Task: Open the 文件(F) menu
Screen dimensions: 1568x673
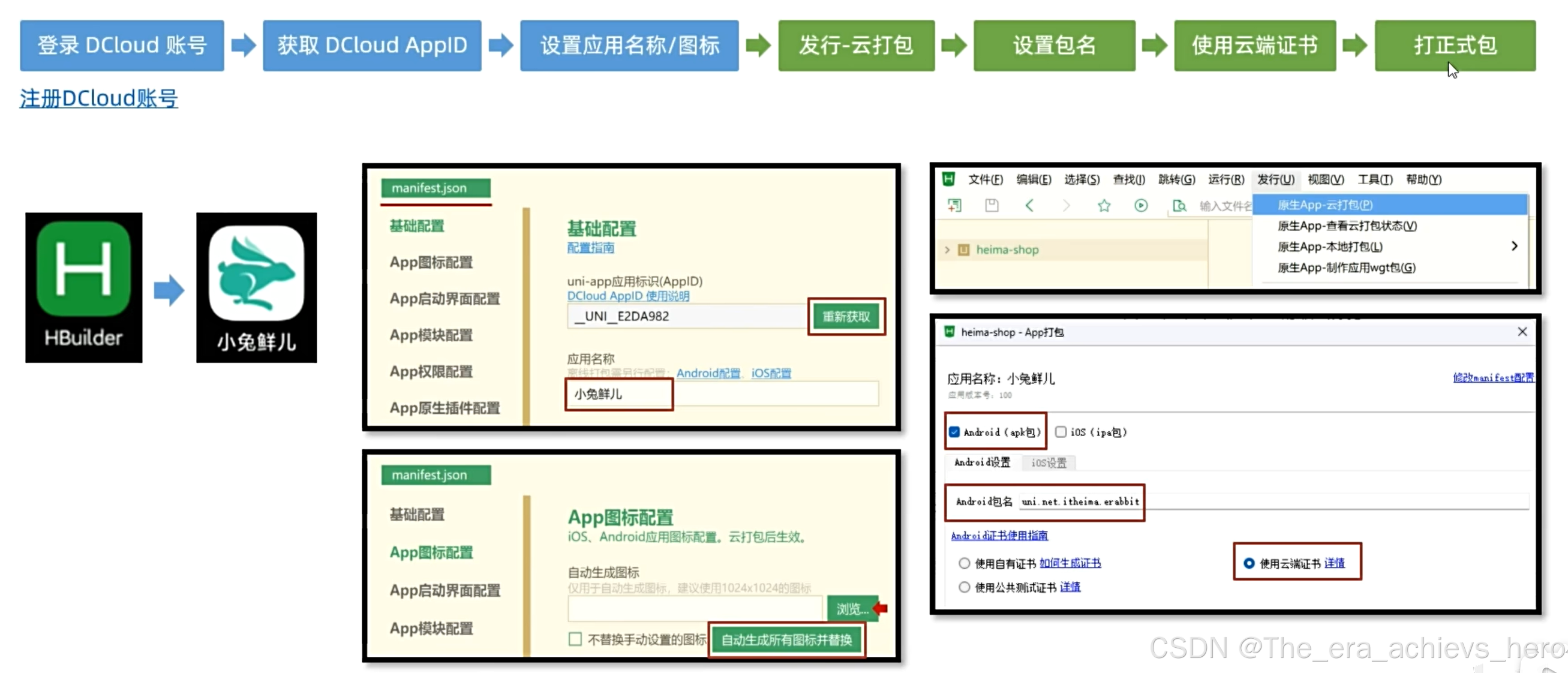Action: pos(986,179)
